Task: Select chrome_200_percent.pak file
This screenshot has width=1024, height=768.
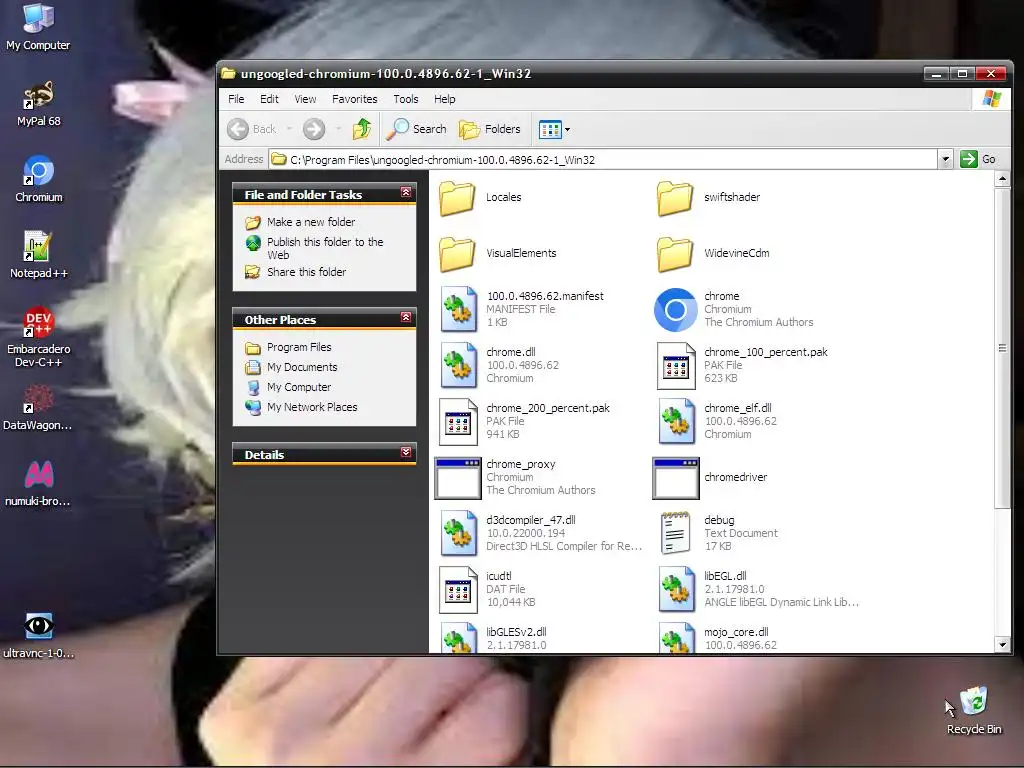Action: click(x=524, y=421)
